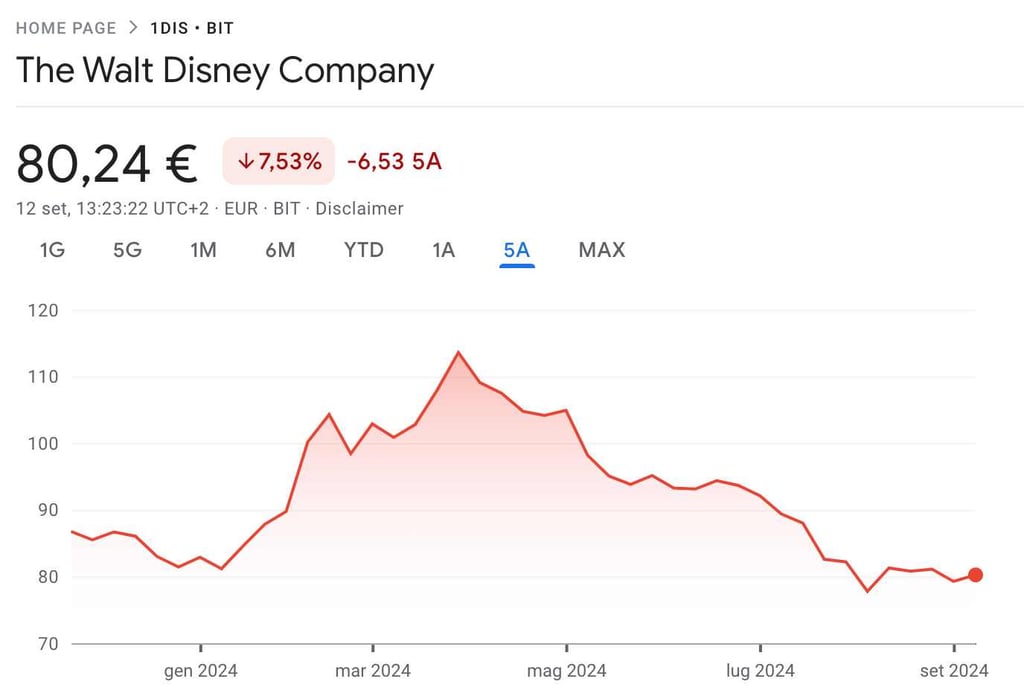Select the 6M chart period
The image size is (1024, 700).
(281, 250)
